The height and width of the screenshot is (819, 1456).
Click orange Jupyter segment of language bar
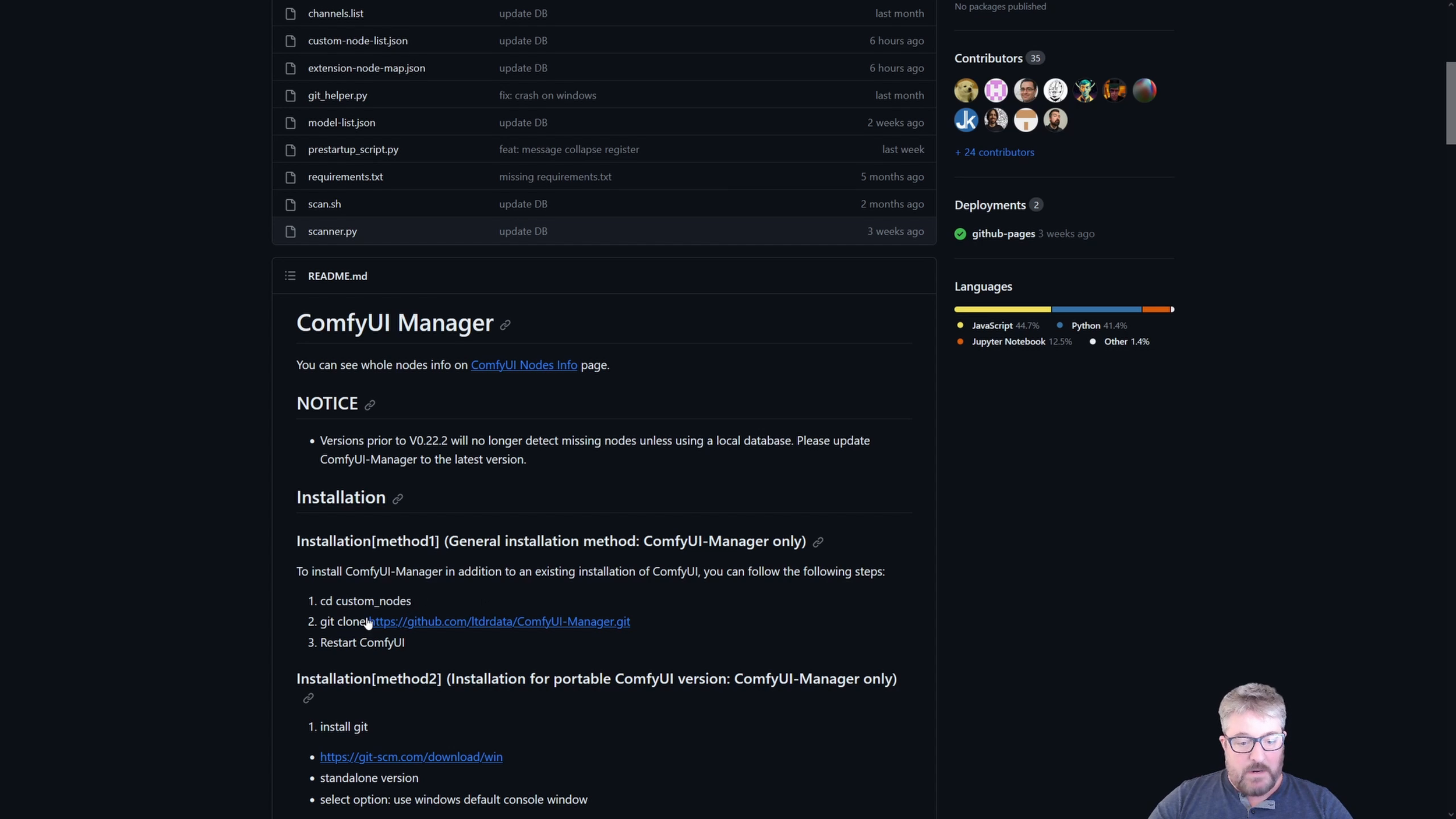1157,309
